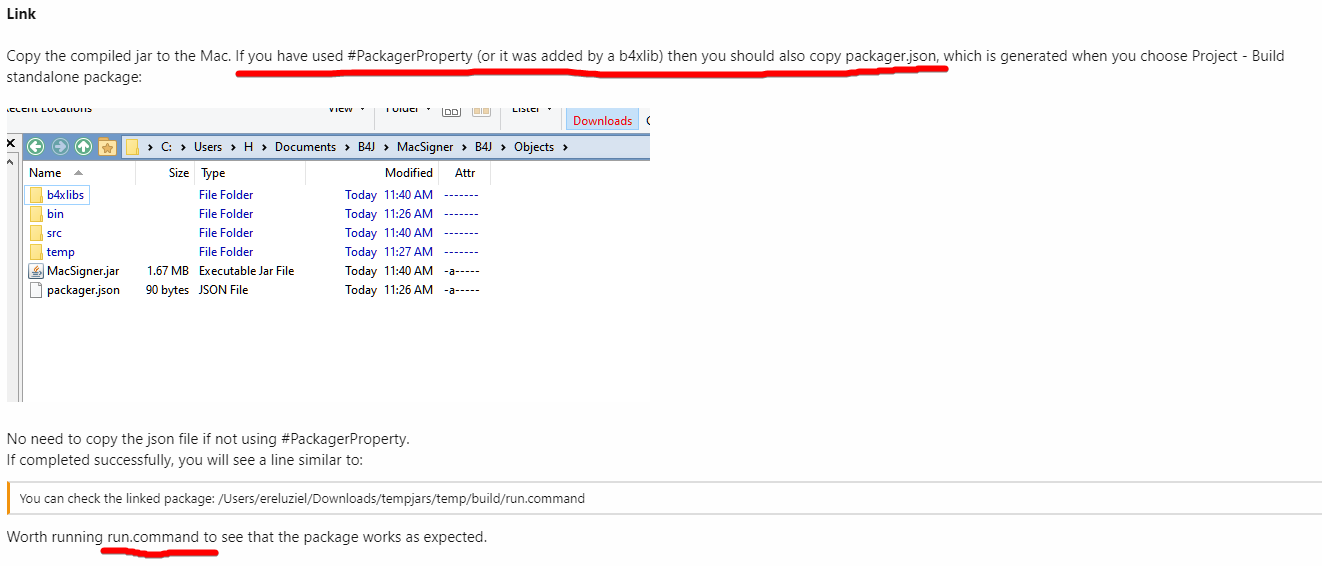This screenshot has width=1322, height=566.
Task: Select the temp folder name
Action: 61,252
